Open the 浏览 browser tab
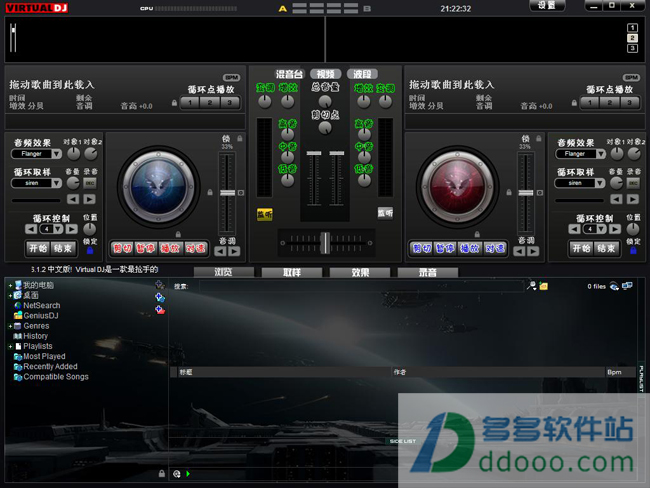 [x=224, y=272]
